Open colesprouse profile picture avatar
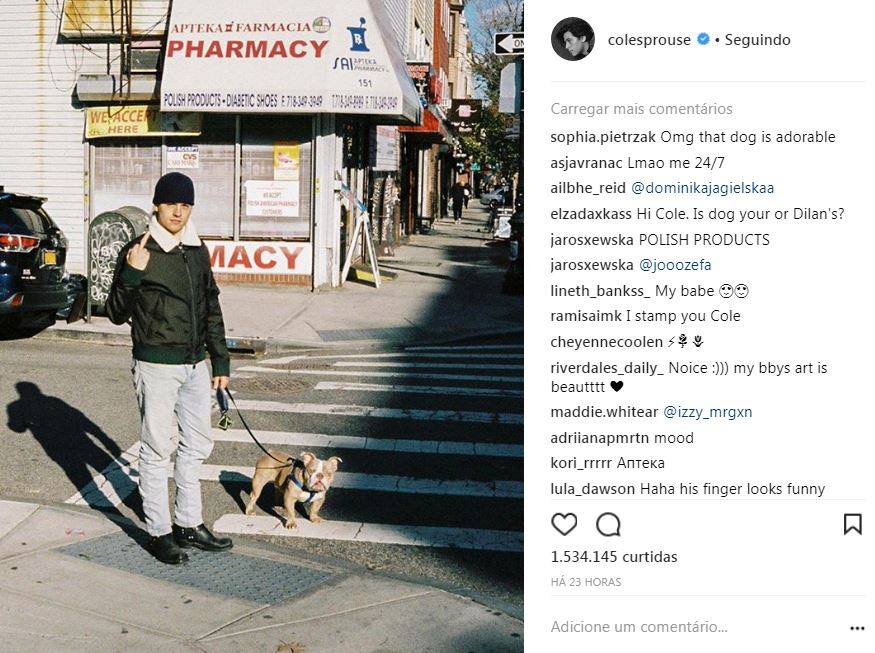This screenshot has height=653, width=875. click(x=573, y=39)
